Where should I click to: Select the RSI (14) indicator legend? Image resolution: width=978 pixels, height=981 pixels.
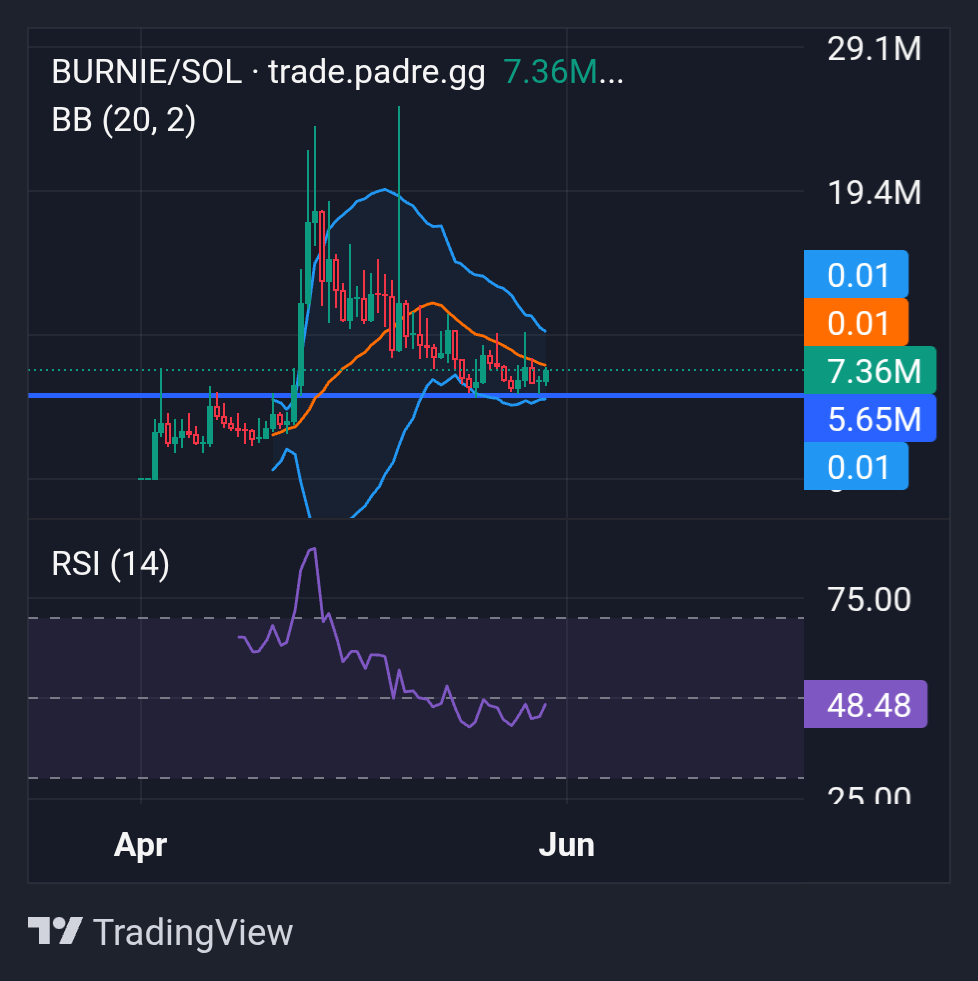pyautogui.click(x=110, y=564)
